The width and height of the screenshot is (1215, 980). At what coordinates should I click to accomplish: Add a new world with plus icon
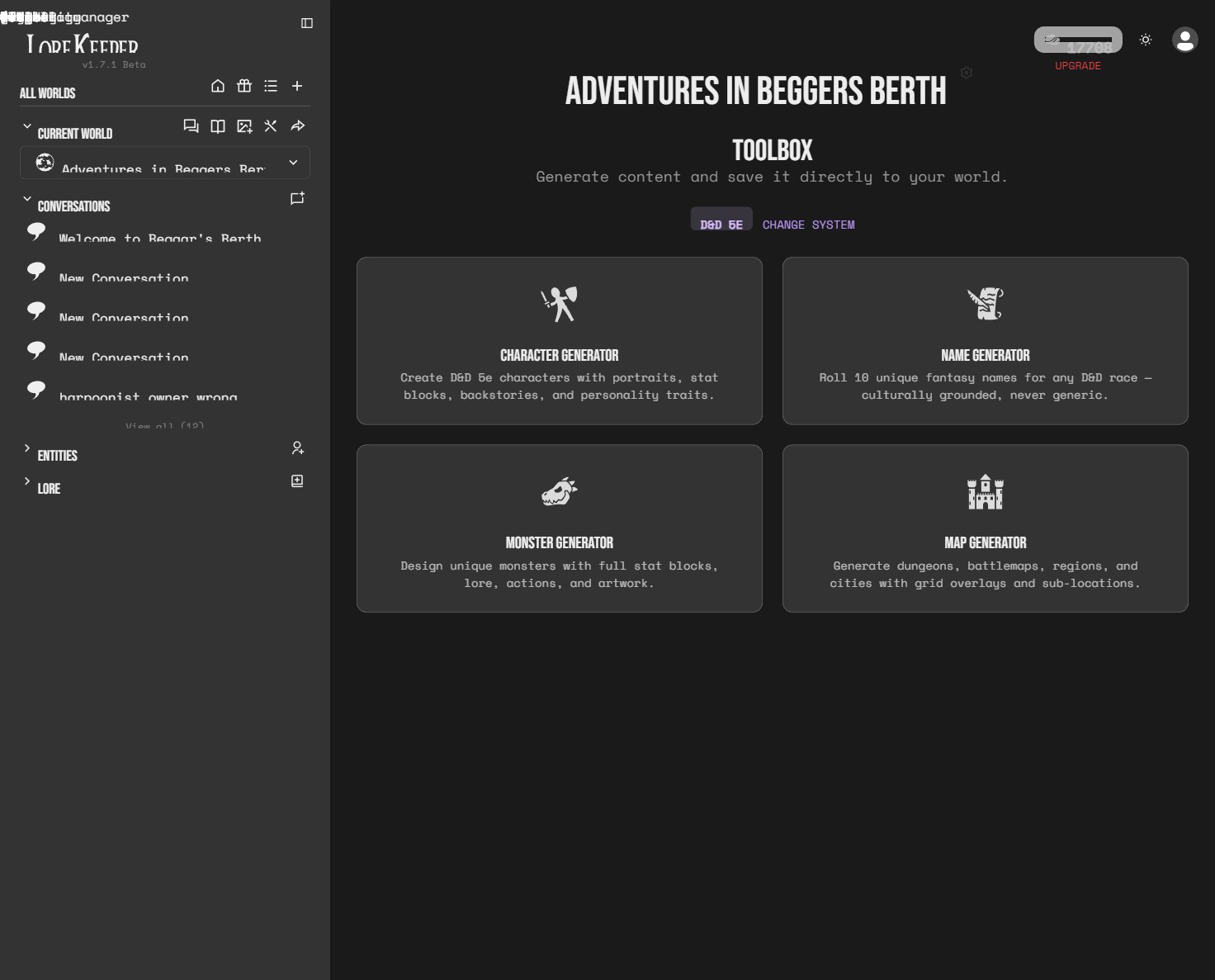[297, 86]
